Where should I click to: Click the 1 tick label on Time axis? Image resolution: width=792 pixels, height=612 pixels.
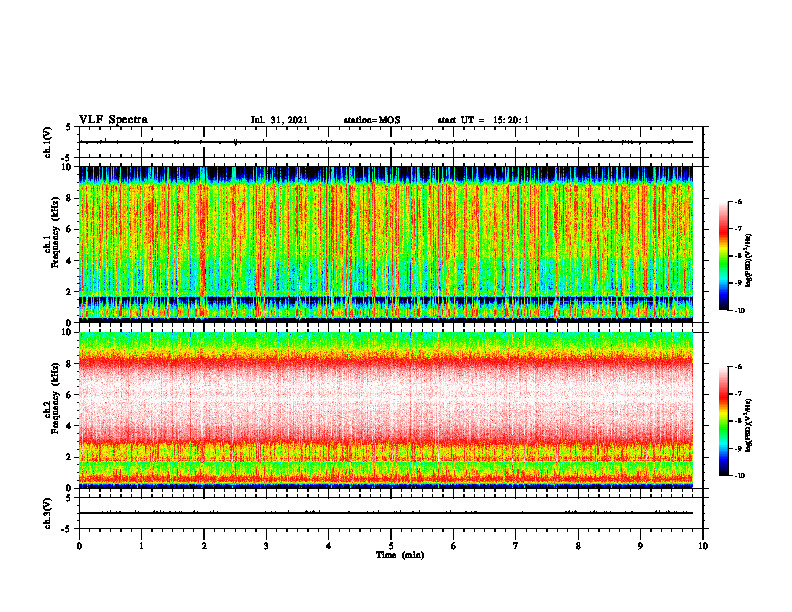[141, 546]
